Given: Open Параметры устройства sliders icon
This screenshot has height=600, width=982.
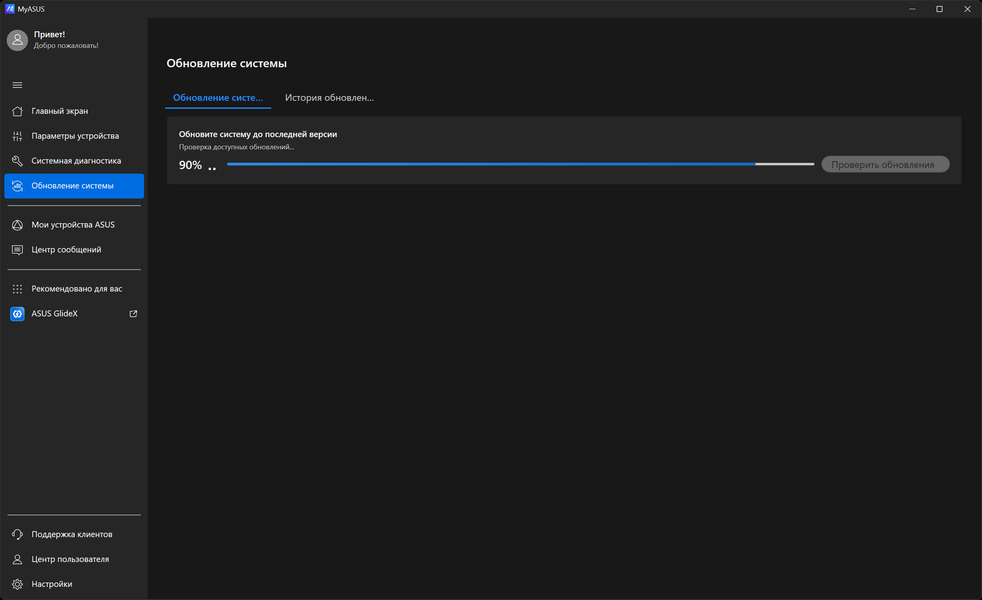Looking at the screenshot, I should (x=18, y=136).
